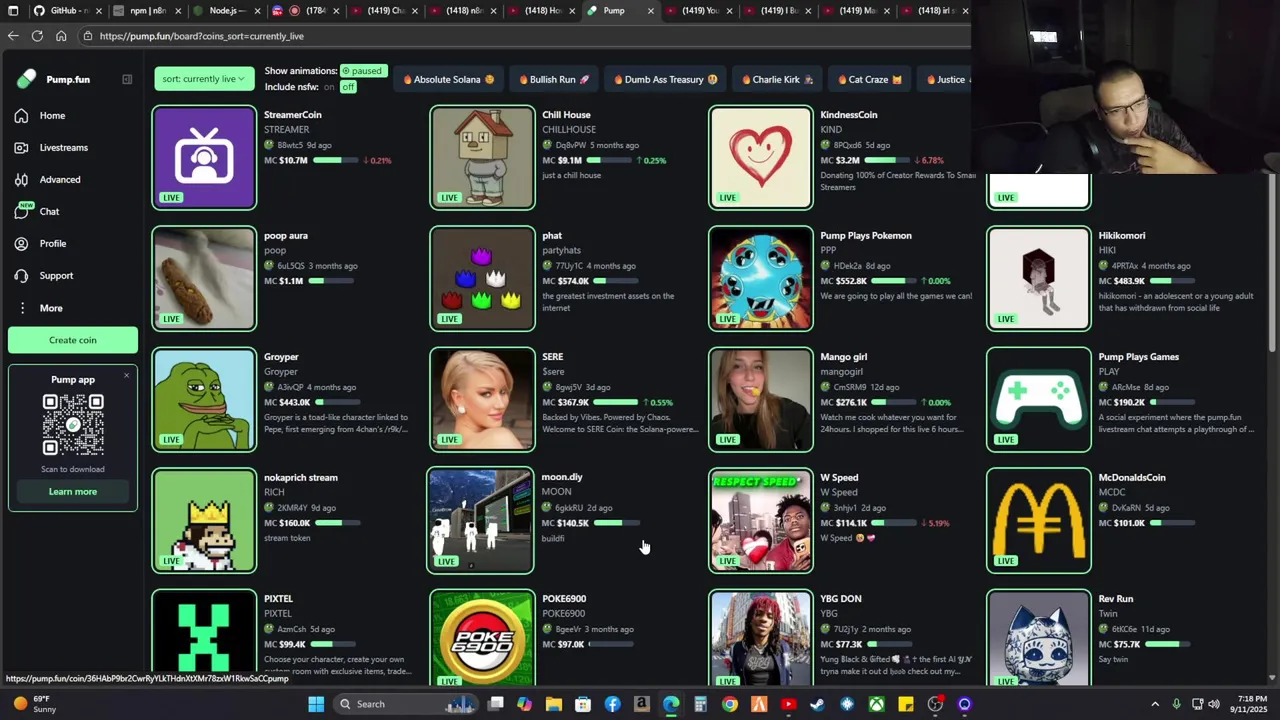The width and height of the screenshot is (1280, 720).
Task: Open the sort: currently live dropdown
Action: 204,79
